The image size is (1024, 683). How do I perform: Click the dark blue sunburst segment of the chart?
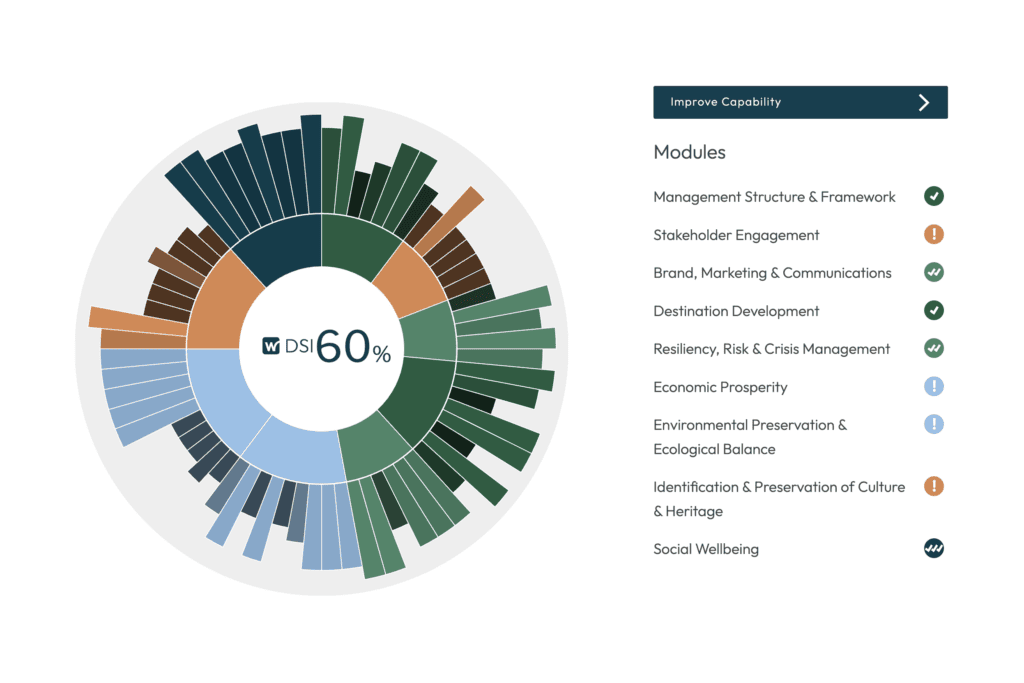click(279, 245)
